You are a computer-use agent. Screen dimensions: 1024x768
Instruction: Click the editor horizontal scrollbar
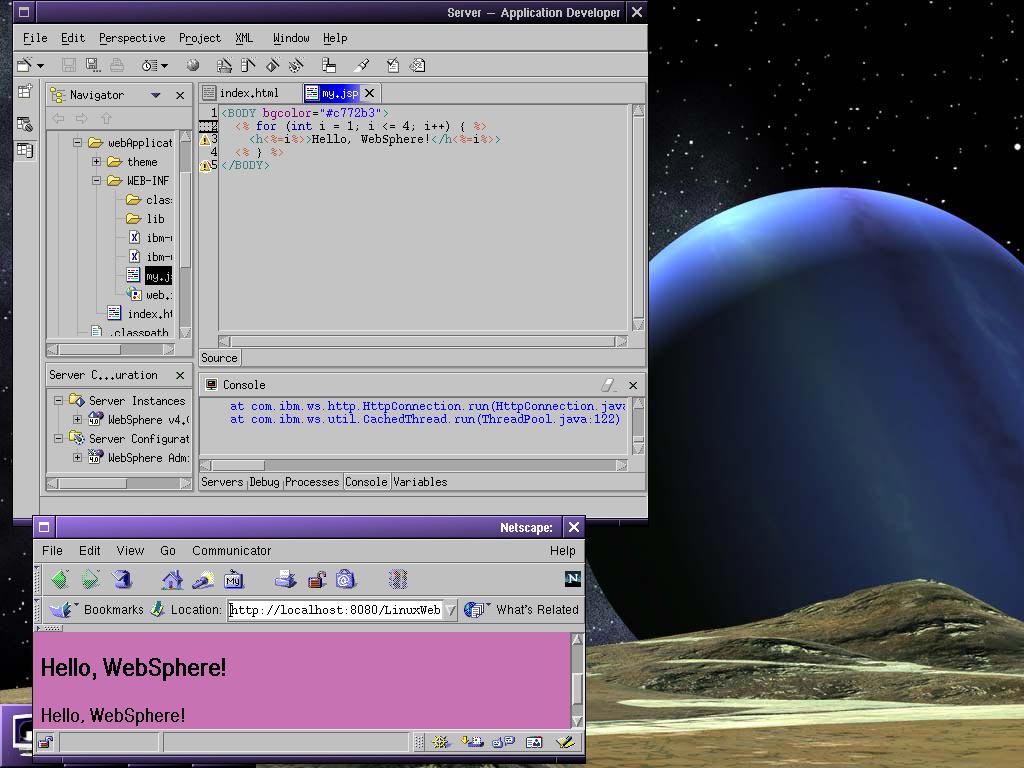[423, 342]
